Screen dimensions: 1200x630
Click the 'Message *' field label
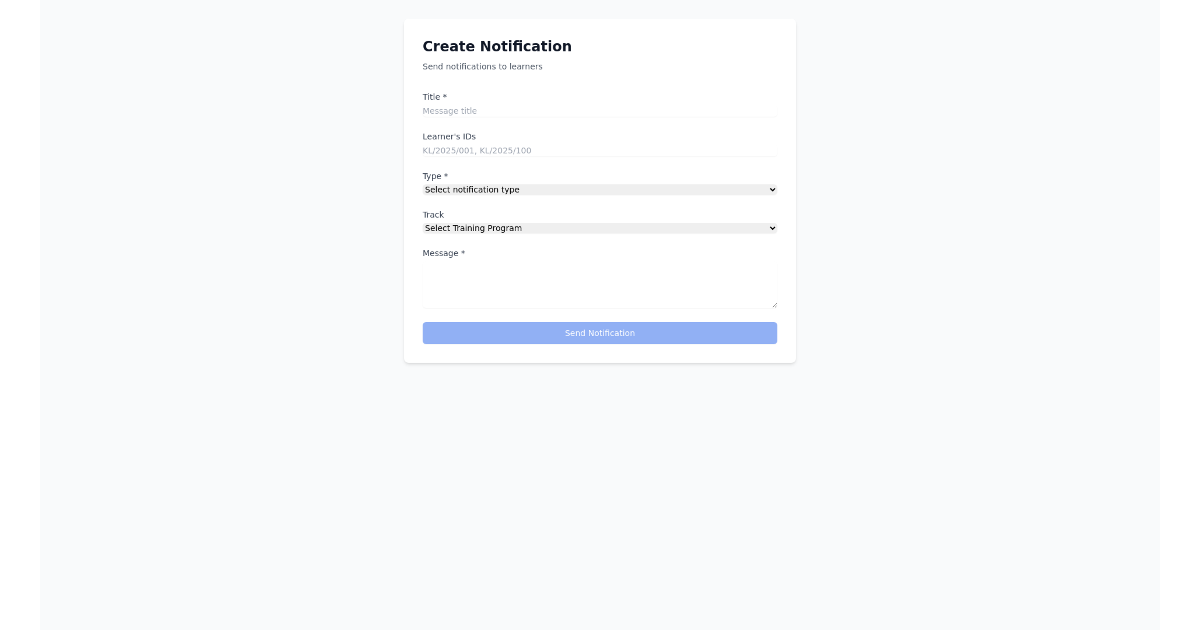tap(442, 253)
